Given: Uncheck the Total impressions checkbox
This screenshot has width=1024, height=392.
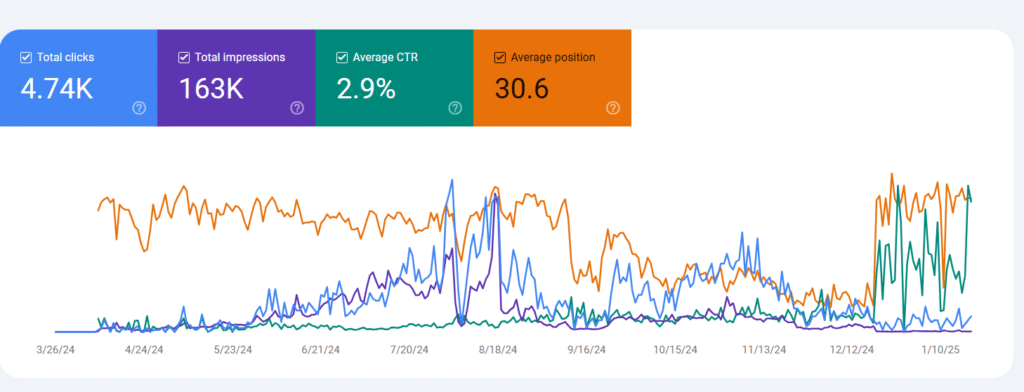Looking at the screenshot, I should pos(184,57).
